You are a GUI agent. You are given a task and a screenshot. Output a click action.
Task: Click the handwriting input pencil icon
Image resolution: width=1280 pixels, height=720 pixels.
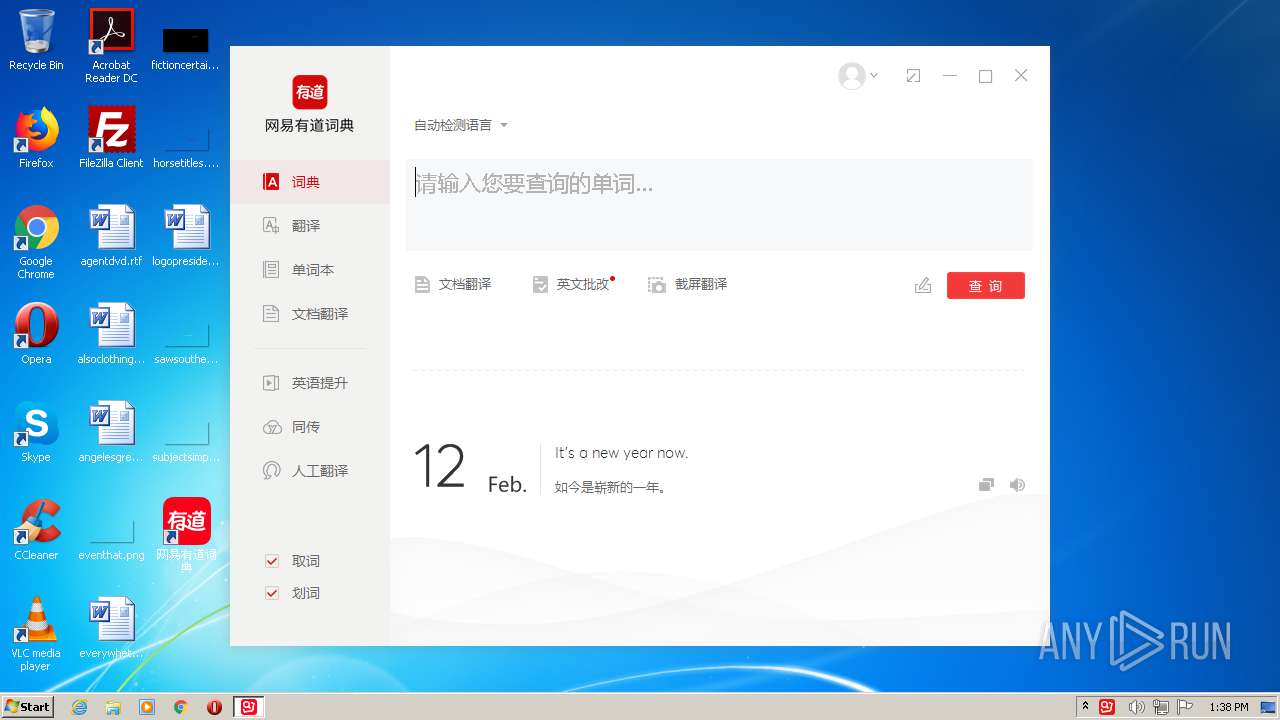(923, 286)
